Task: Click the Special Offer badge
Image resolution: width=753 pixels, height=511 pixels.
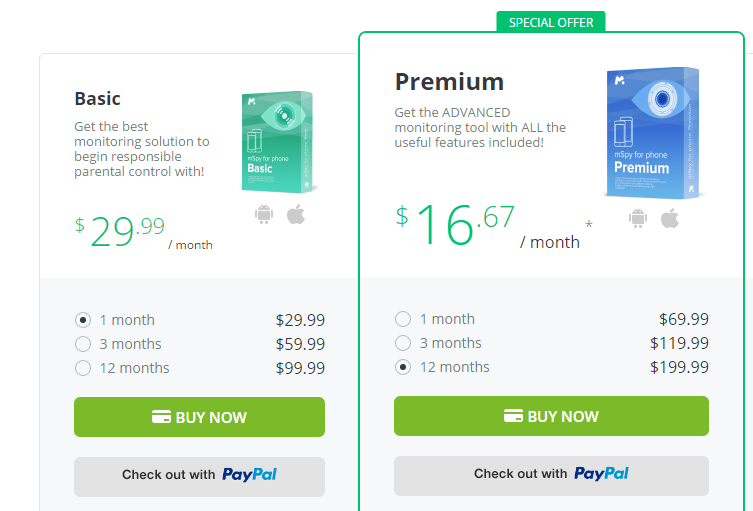Action: 551,22
